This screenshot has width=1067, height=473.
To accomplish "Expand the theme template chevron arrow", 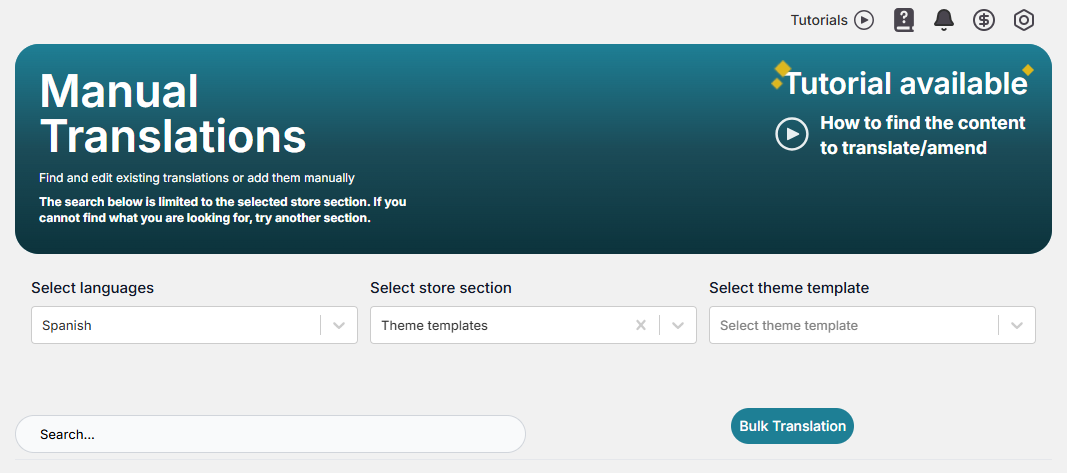I will [x=1017, y=325].
